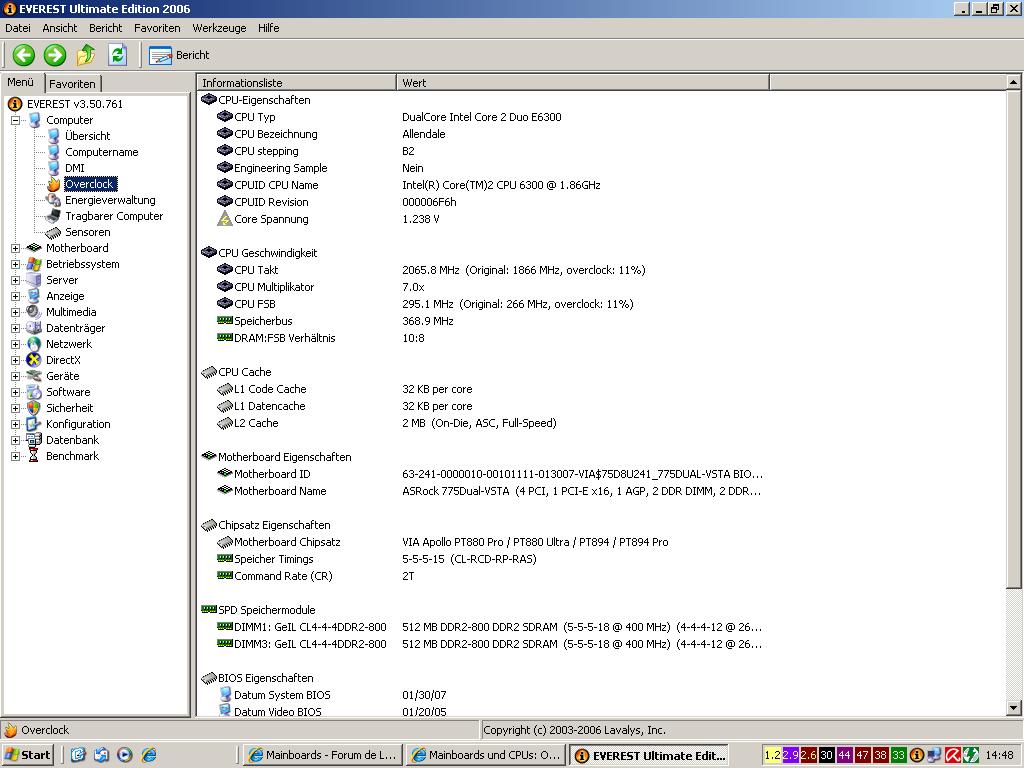
Task: Click the Informationsliste column header
Action: (x=296, y=83)
